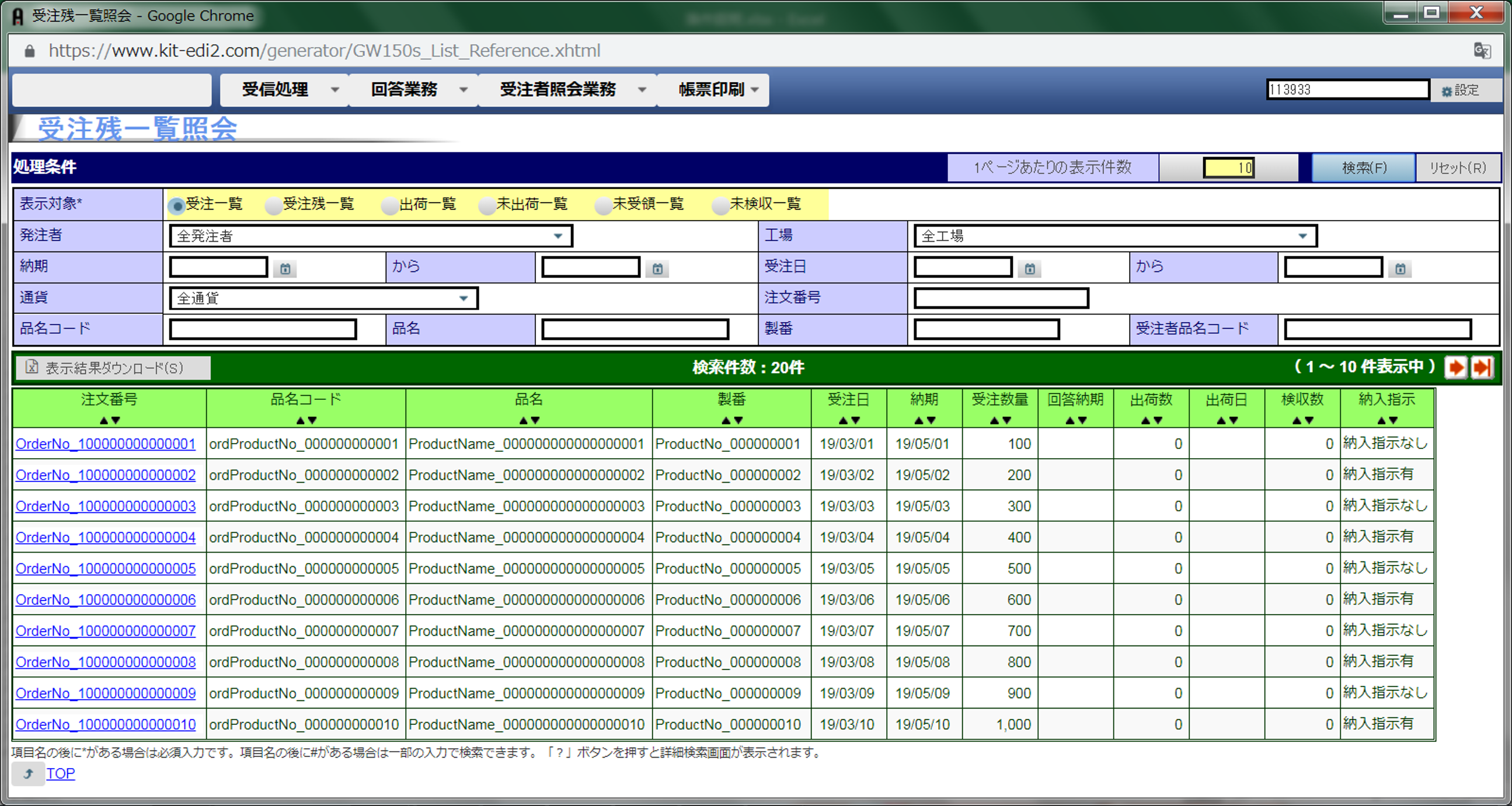Select the 出荷一覧 radio button
The height and width of the screenshot is (806, 1512).
[389, 205]
